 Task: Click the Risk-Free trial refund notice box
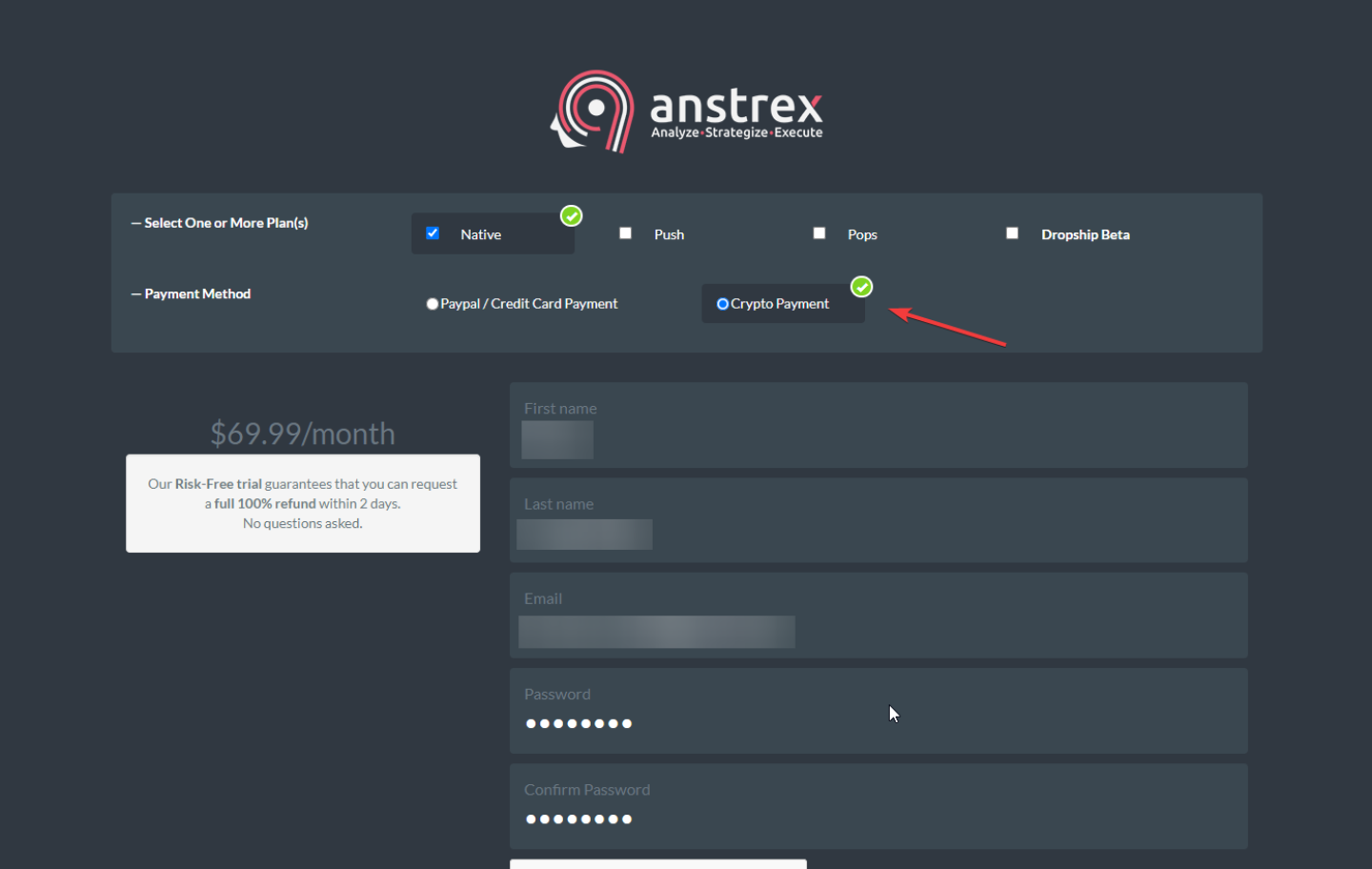[x=303, y=503]
